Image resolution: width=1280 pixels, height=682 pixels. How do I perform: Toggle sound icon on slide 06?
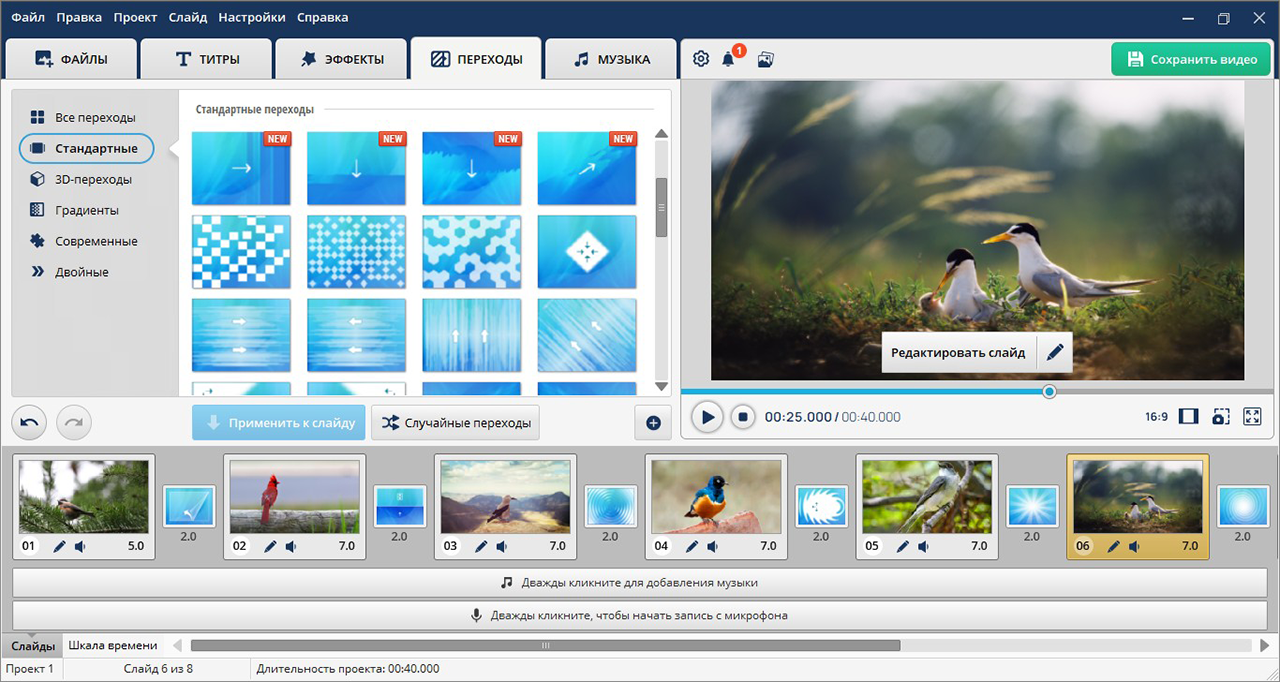point(1134,547)
